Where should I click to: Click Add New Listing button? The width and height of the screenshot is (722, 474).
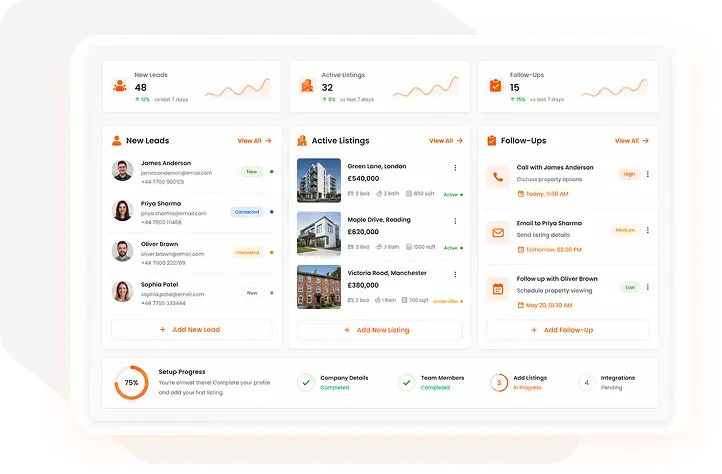click(379, 330)
